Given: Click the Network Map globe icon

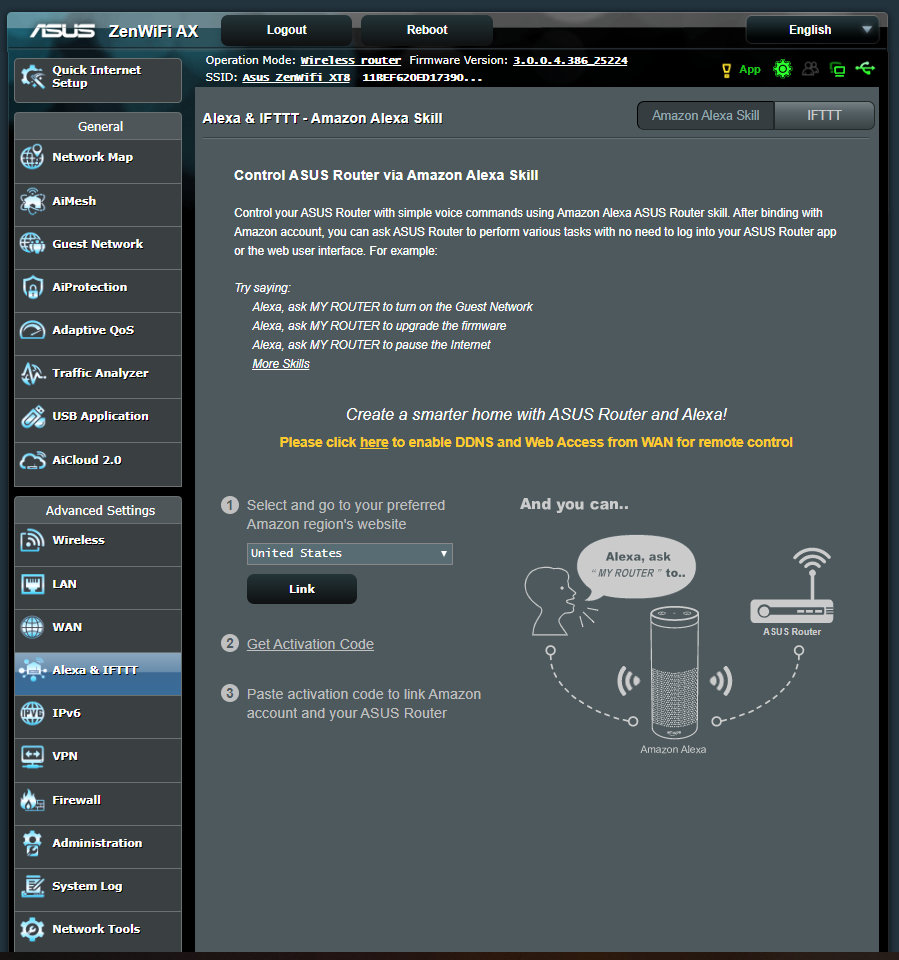Looking at the screenshot, I should [x=32, y=157].
